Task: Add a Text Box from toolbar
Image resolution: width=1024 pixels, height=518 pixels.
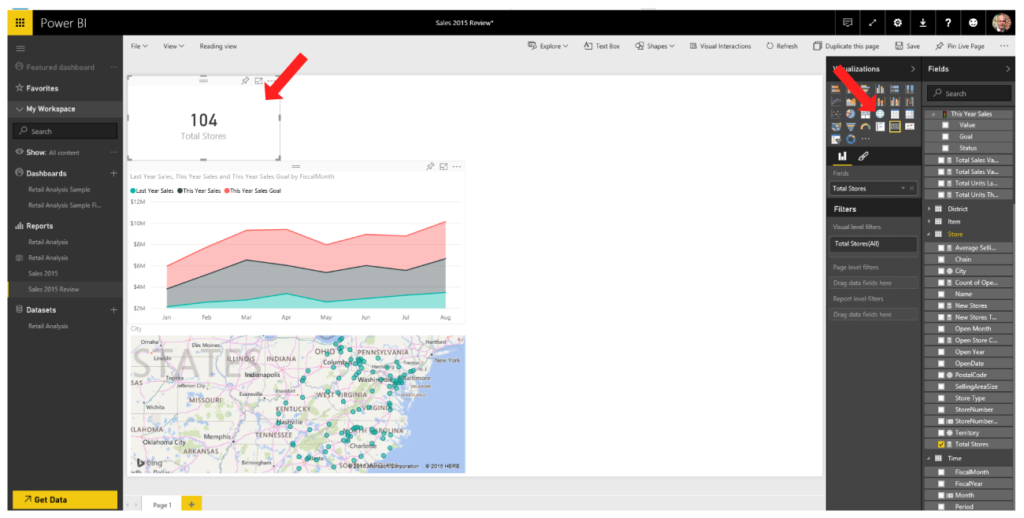Action: (x=601, y=46)
